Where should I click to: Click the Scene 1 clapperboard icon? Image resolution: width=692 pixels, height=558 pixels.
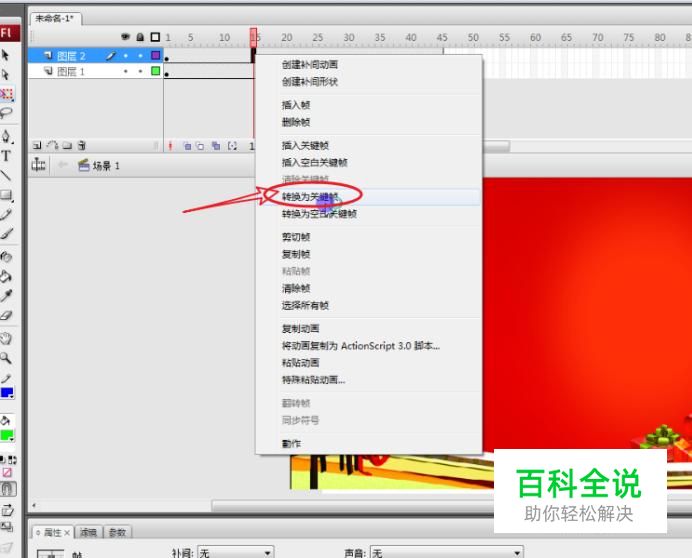pyautogui.click(x=83, y=165)
